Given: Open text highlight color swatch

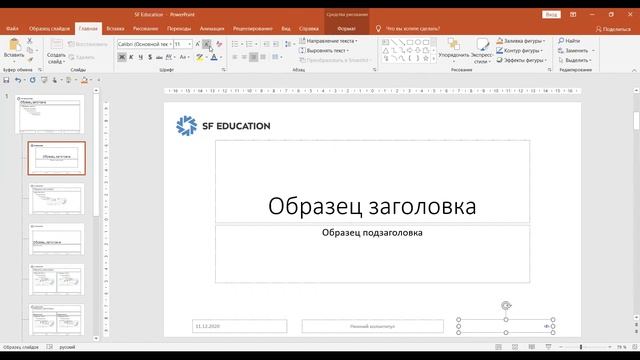Looking at the screenshot, I should [200, 57].
